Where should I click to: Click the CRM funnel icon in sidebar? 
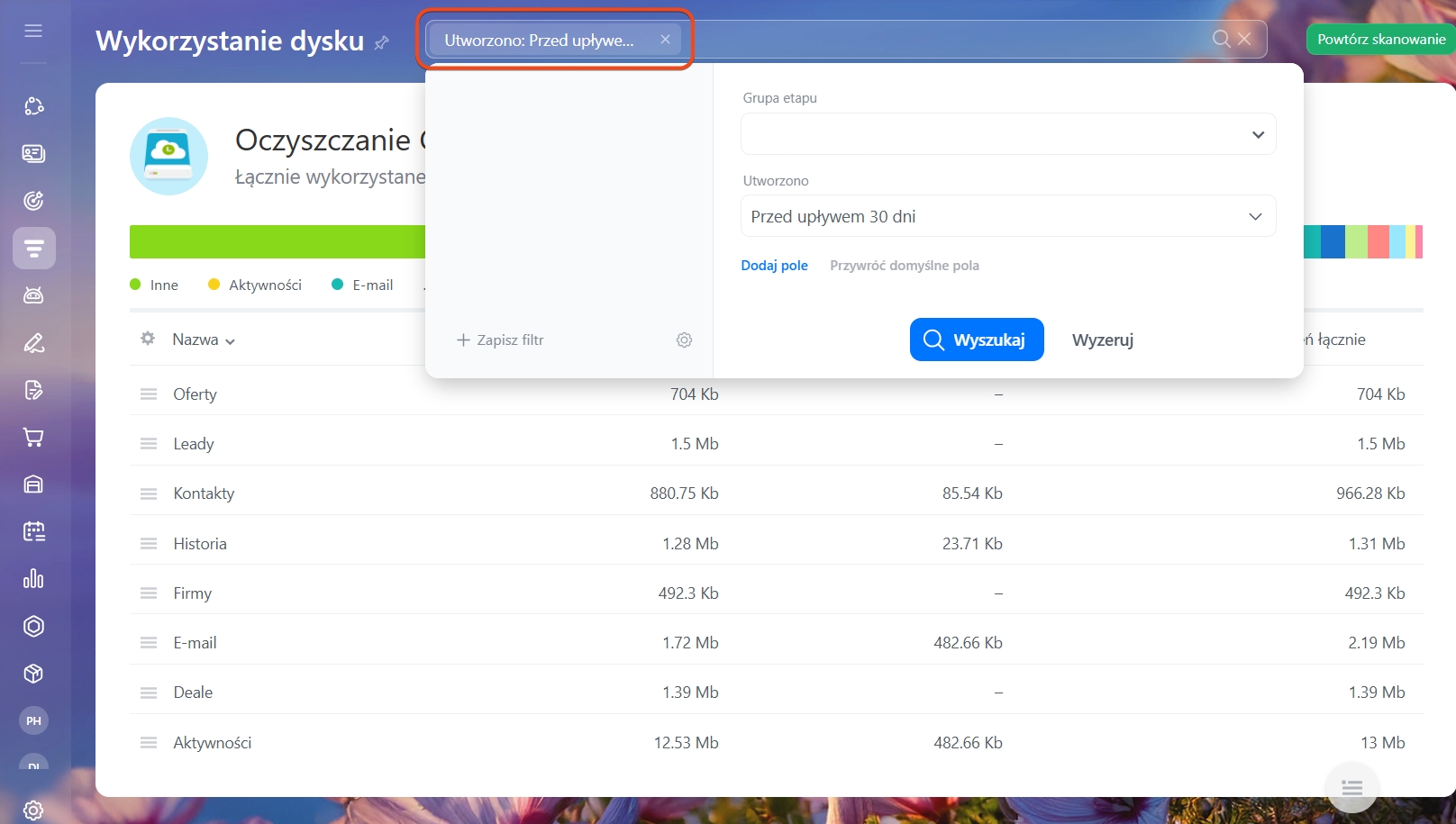point(34,249)
